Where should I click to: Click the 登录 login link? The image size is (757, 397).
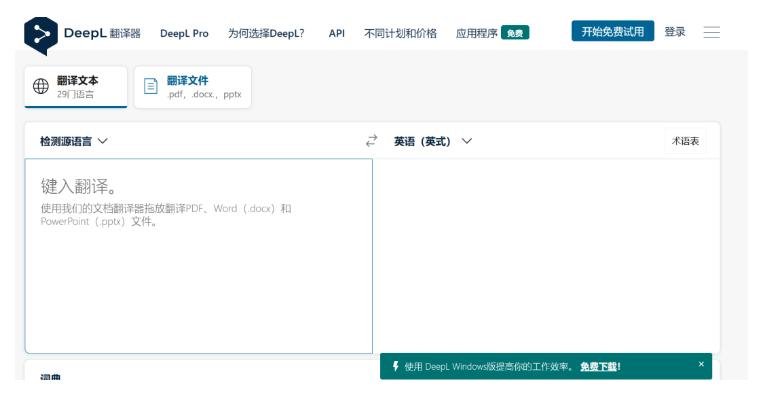pyautogui.click(x=674, y=32)
